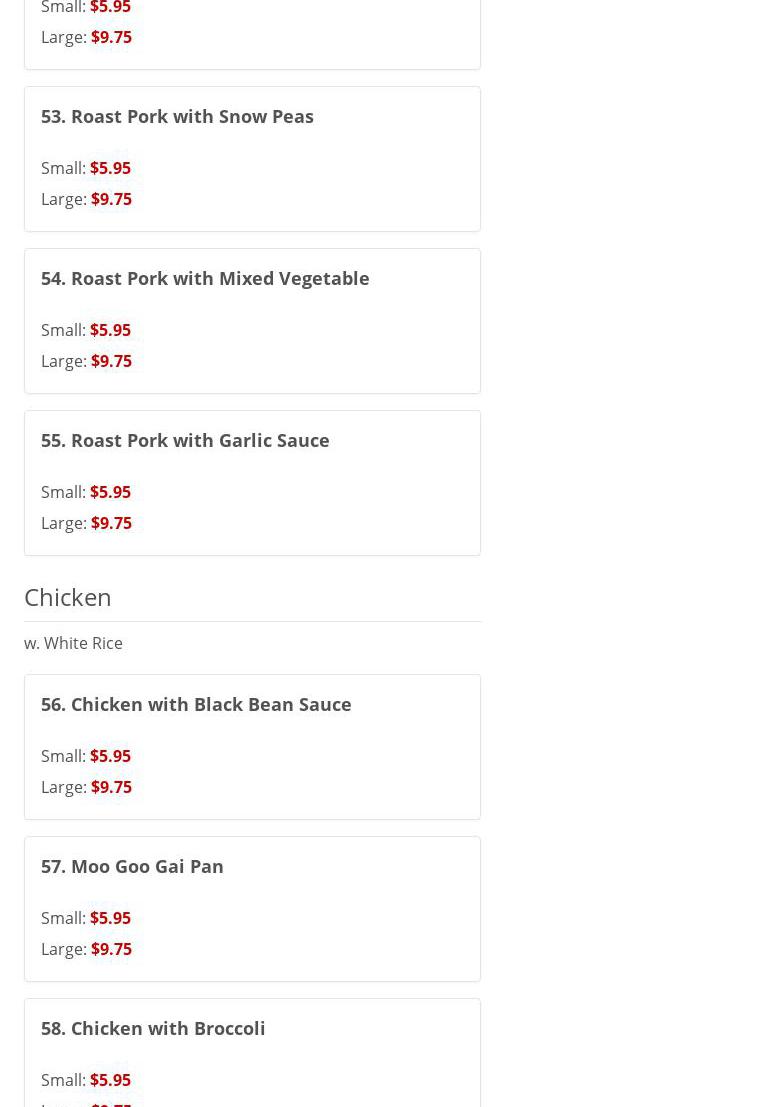The height and width of the screenshot is (1107, 770).
Task: Select Roast Pork with Mixed Vegetable
Action: click(205, 278)
